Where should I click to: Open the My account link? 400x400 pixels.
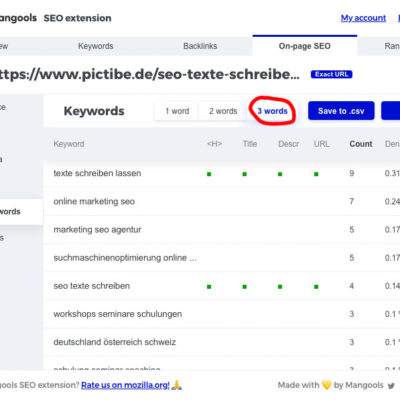click(363, 18)
